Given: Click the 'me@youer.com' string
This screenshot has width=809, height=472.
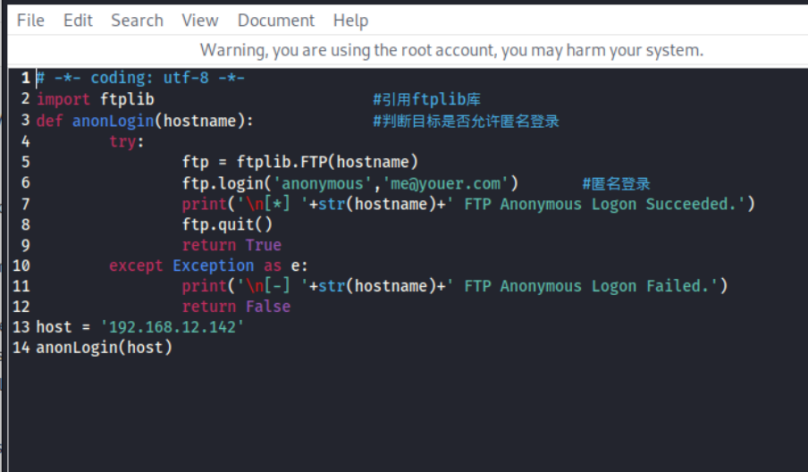Looking at the screenshot, I should click(x=458, y=183).
